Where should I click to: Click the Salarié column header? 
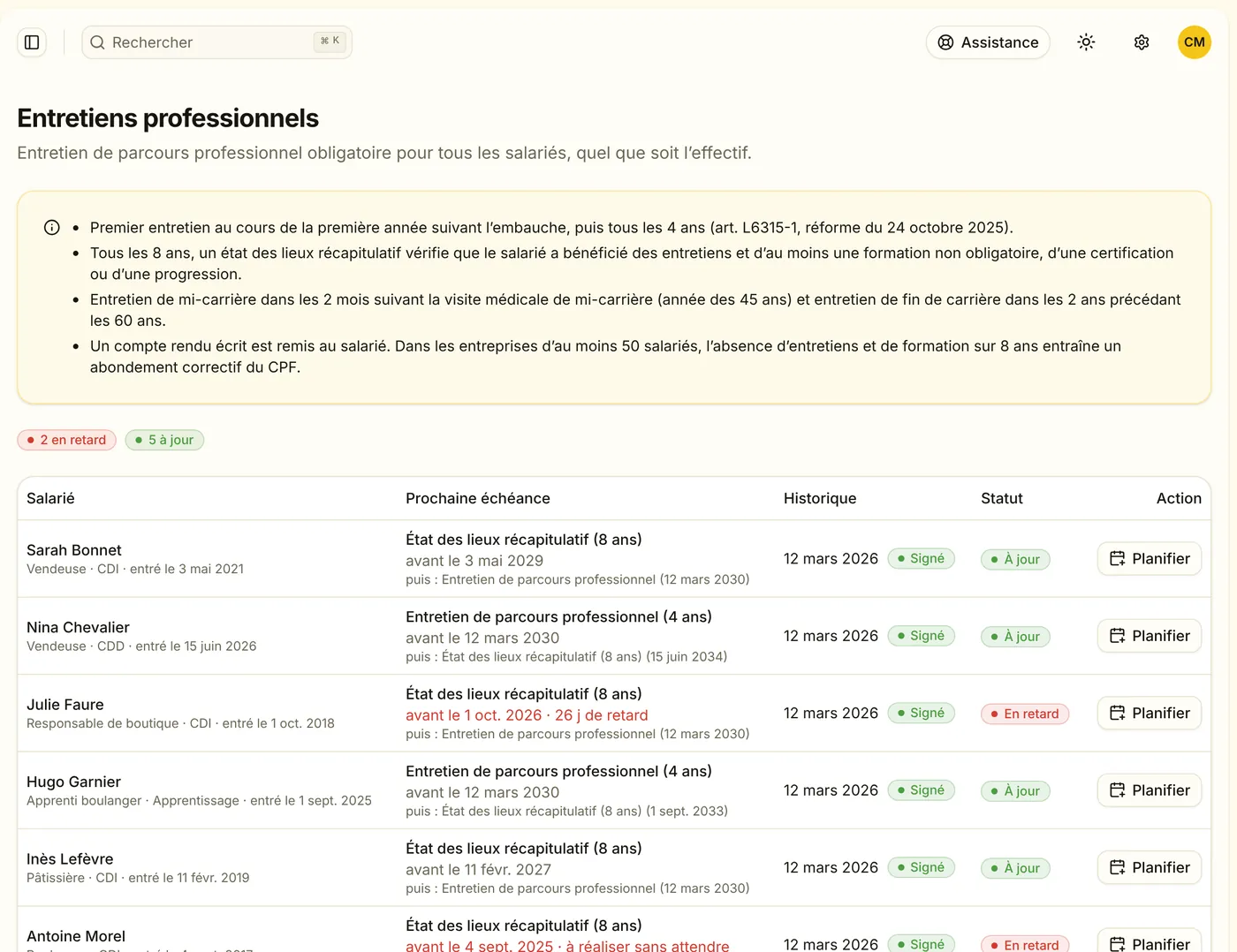tap(50, 498)
